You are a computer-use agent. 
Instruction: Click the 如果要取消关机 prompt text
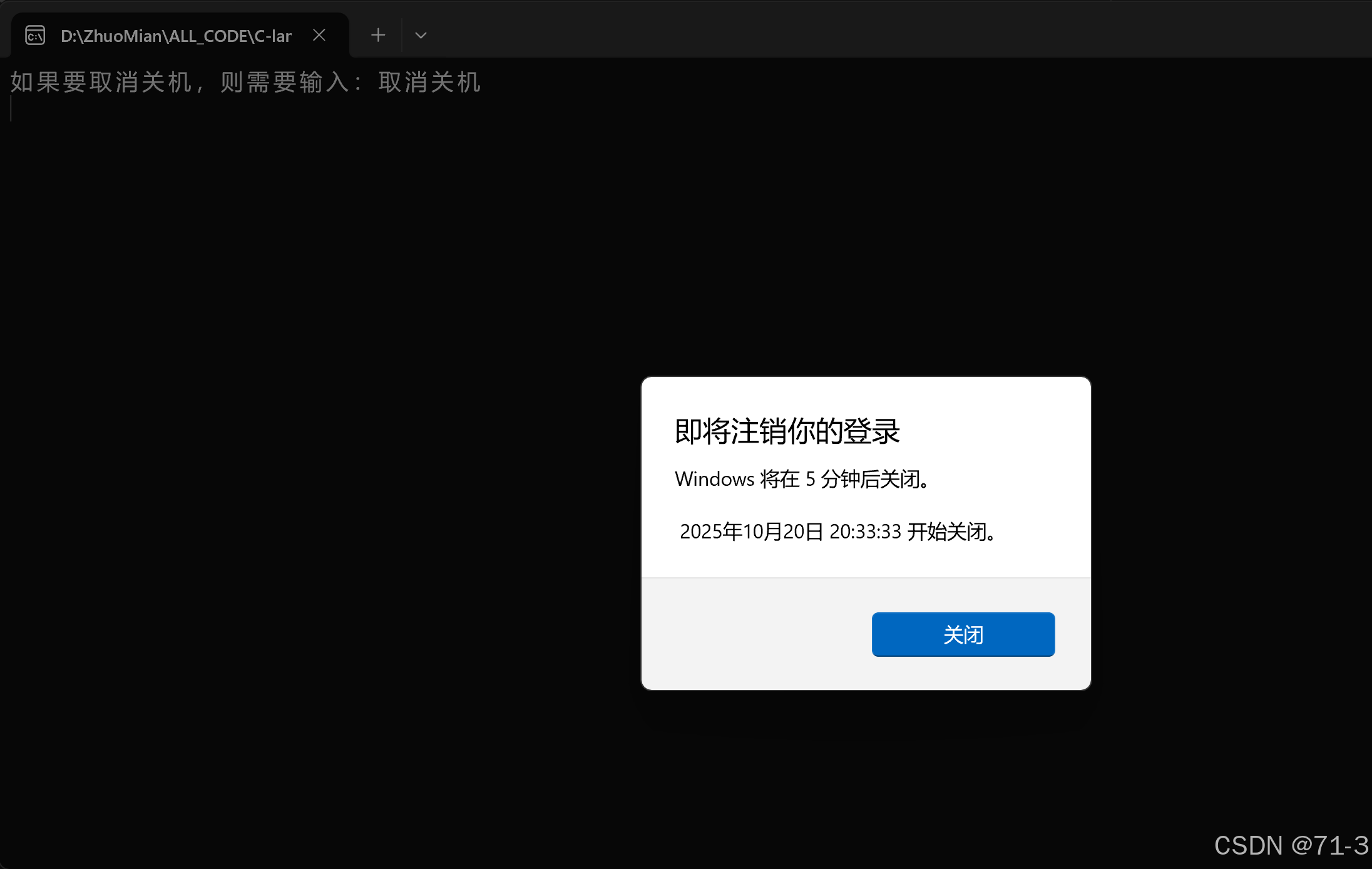(100, 82)
